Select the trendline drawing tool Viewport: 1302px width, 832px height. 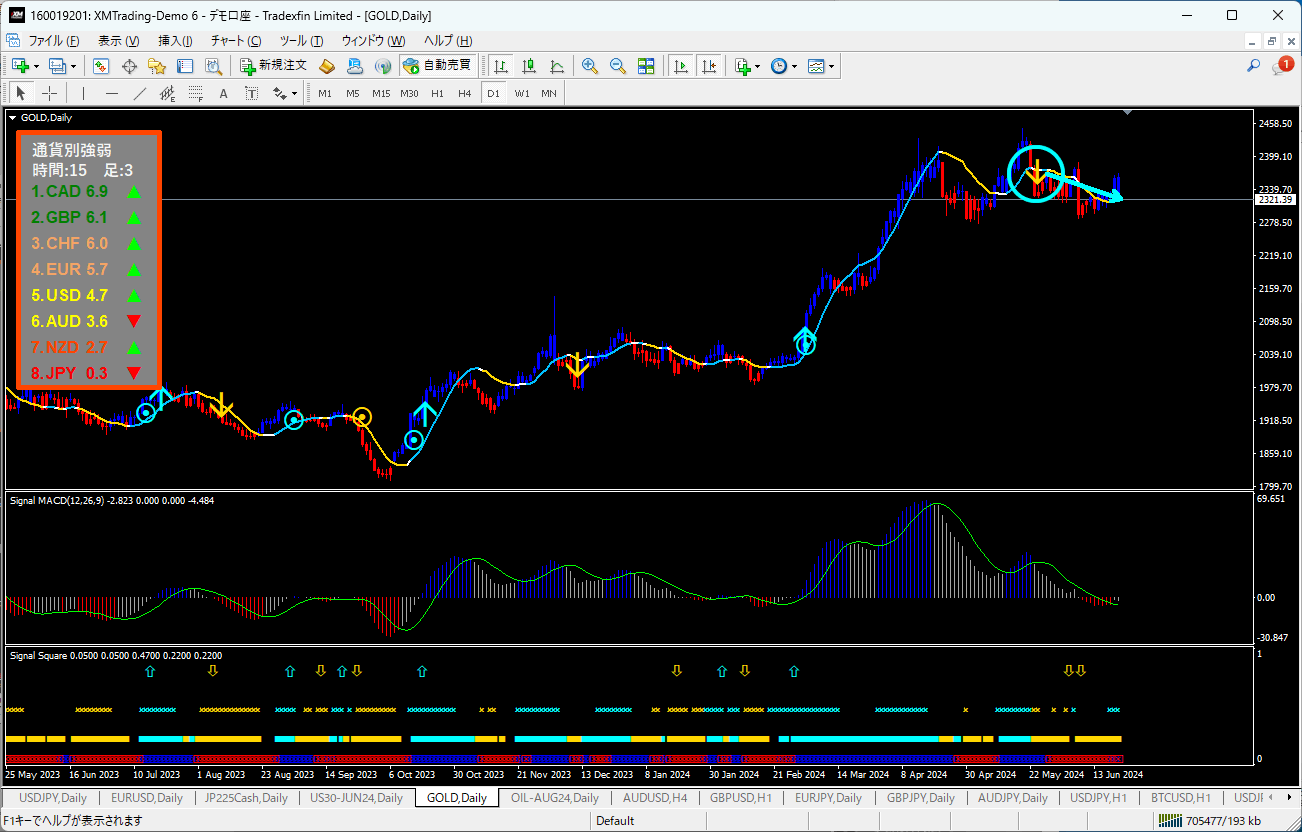pyautogui.click(x=140, y=93)
